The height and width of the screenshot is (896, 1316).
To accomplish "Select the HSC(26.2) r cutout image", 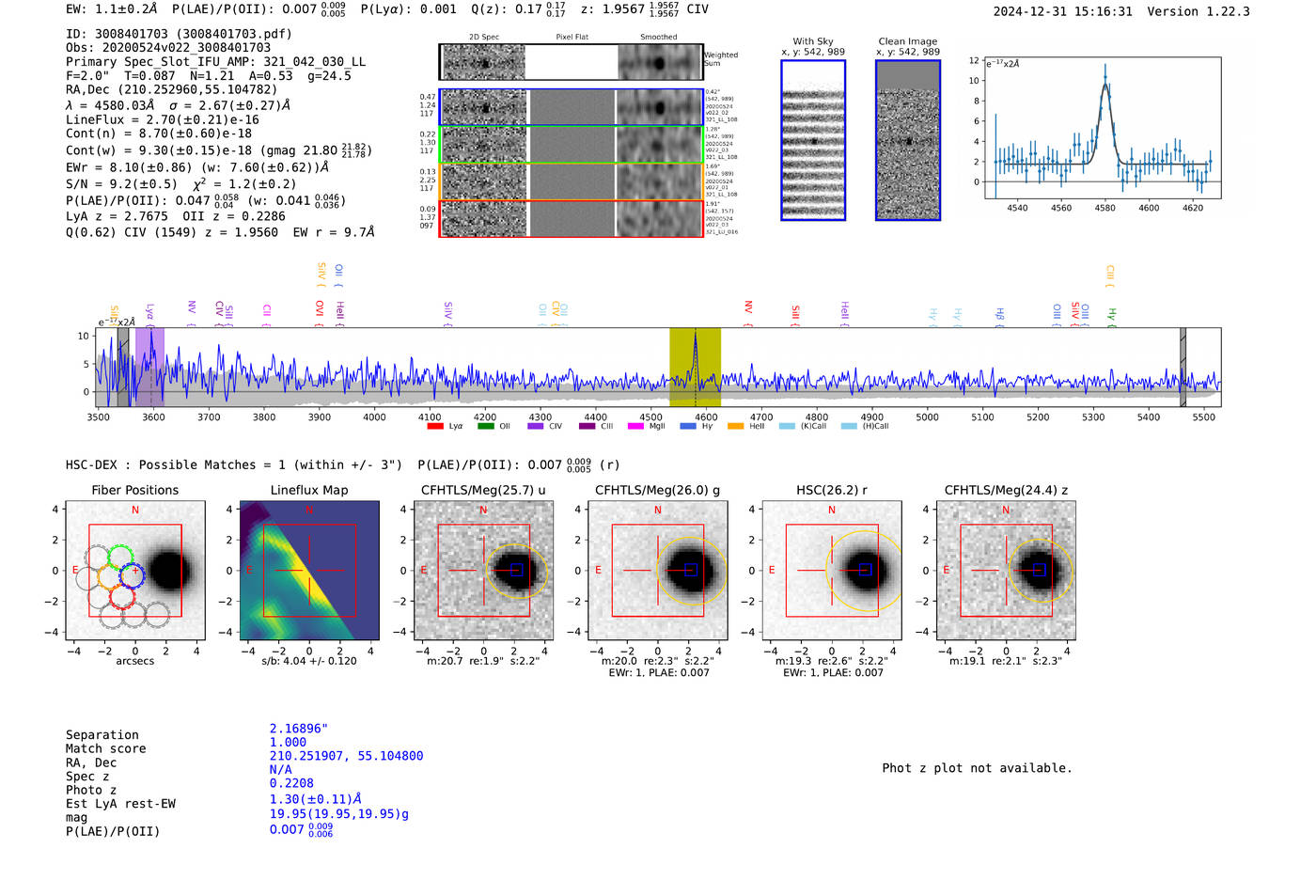I will [x=831, y=570].
